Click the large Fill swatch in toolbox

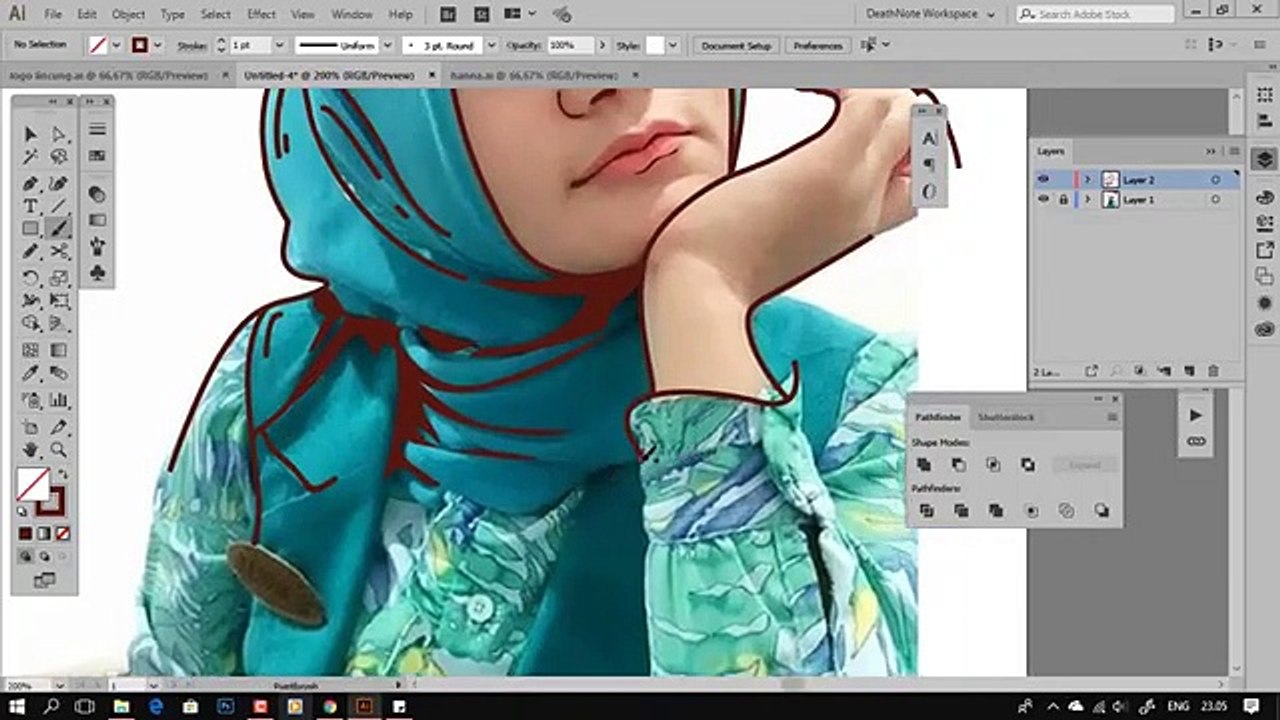point(33,485)
